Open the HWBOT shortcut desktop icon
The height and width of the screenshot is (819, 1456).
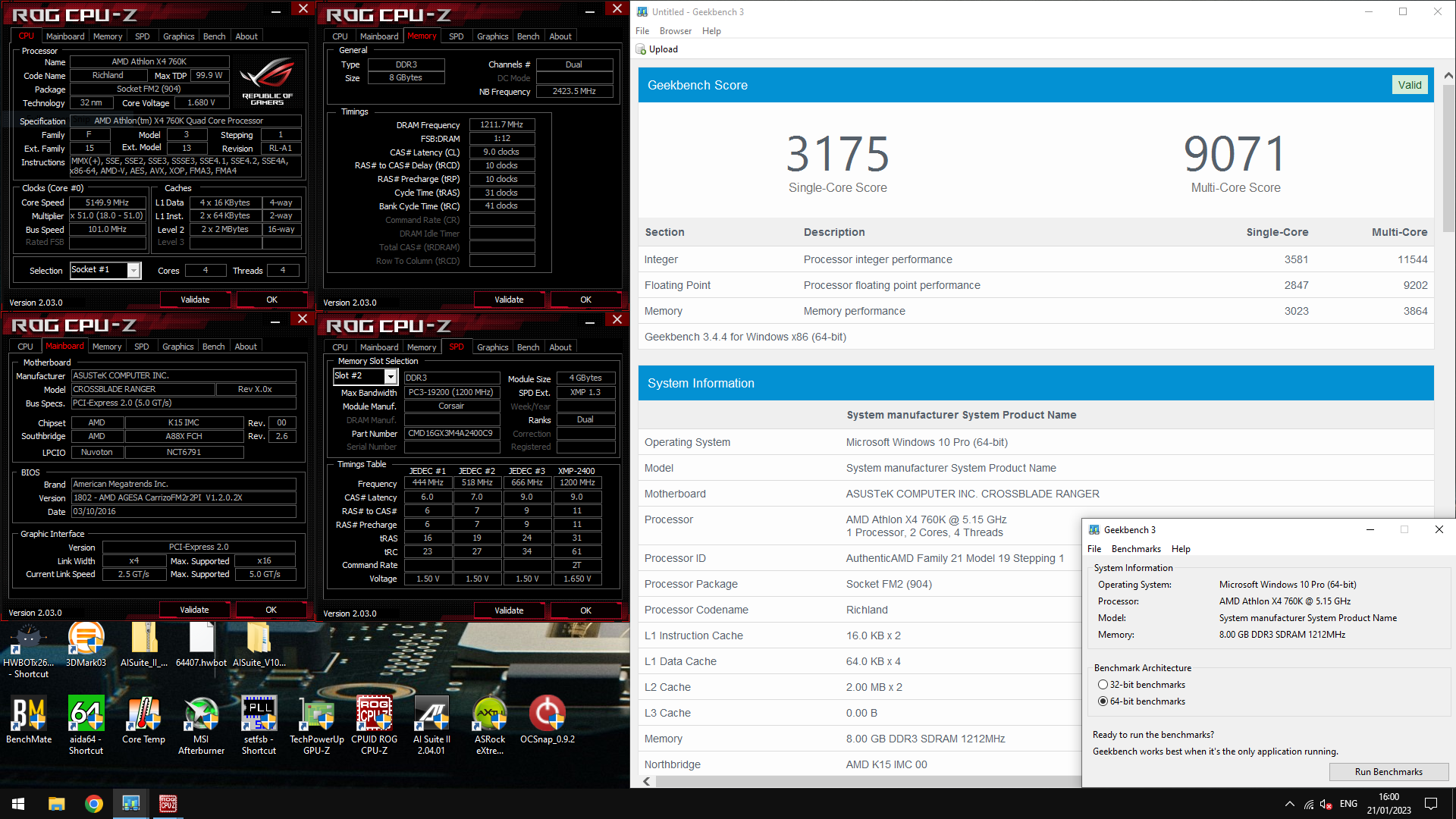[29, 650]
